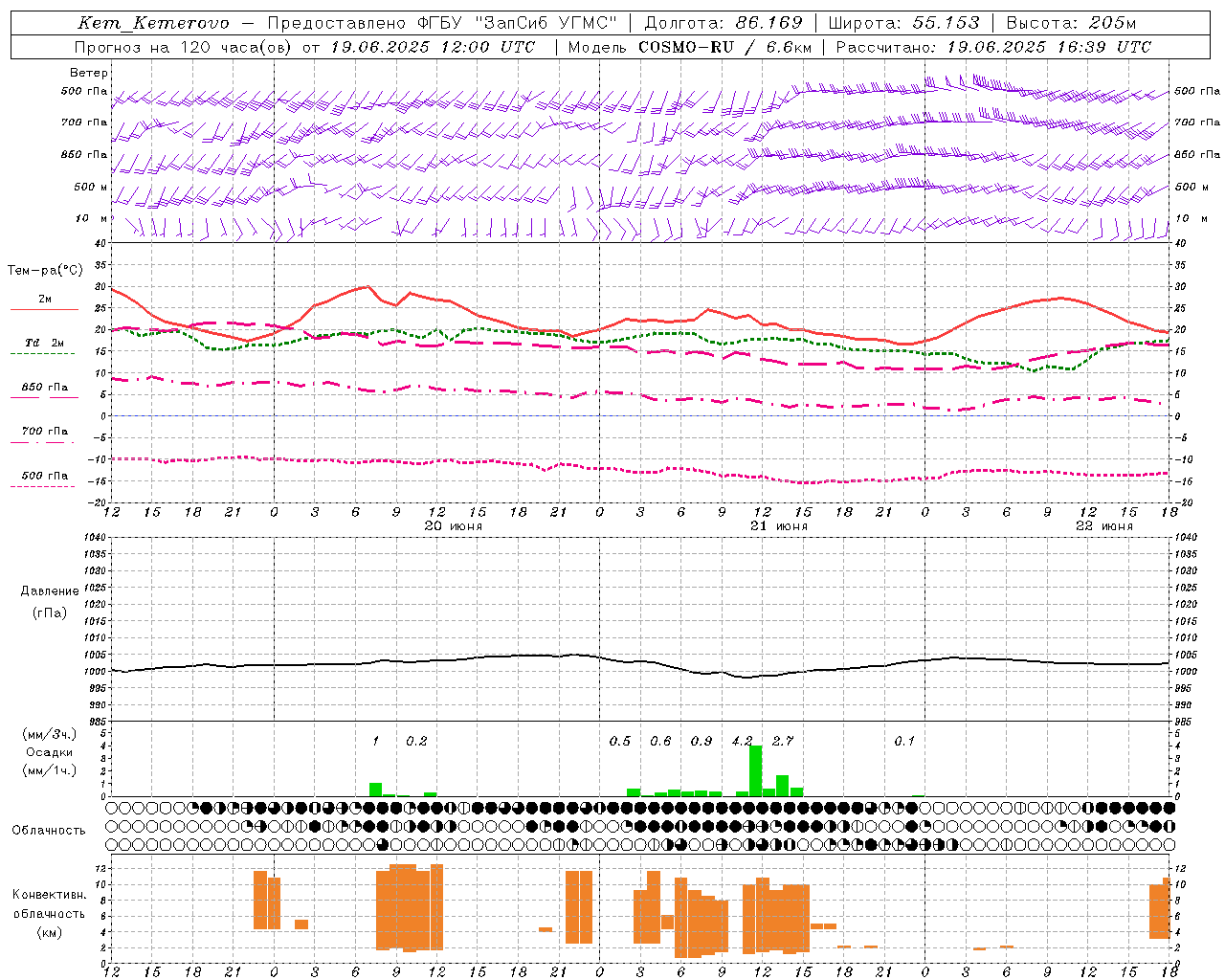Click the Рассчитано: 19.06.2025 16:39 UTC timestamp

click(x=993, y=47)
